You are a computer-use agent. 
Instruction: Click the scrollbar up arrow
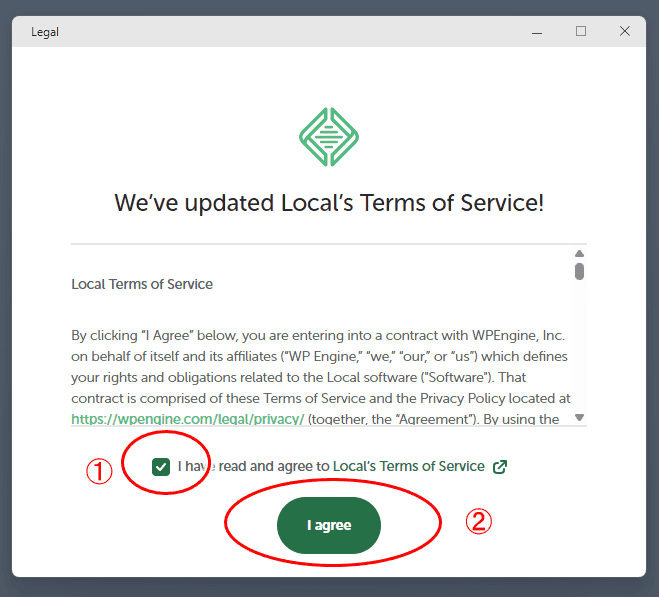point(579,254)
